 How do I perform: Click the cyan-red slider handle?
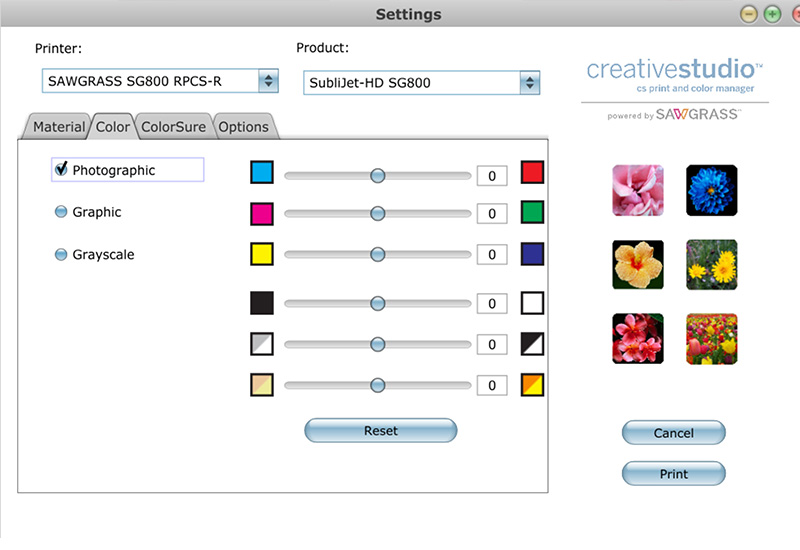tap(377, 175)
